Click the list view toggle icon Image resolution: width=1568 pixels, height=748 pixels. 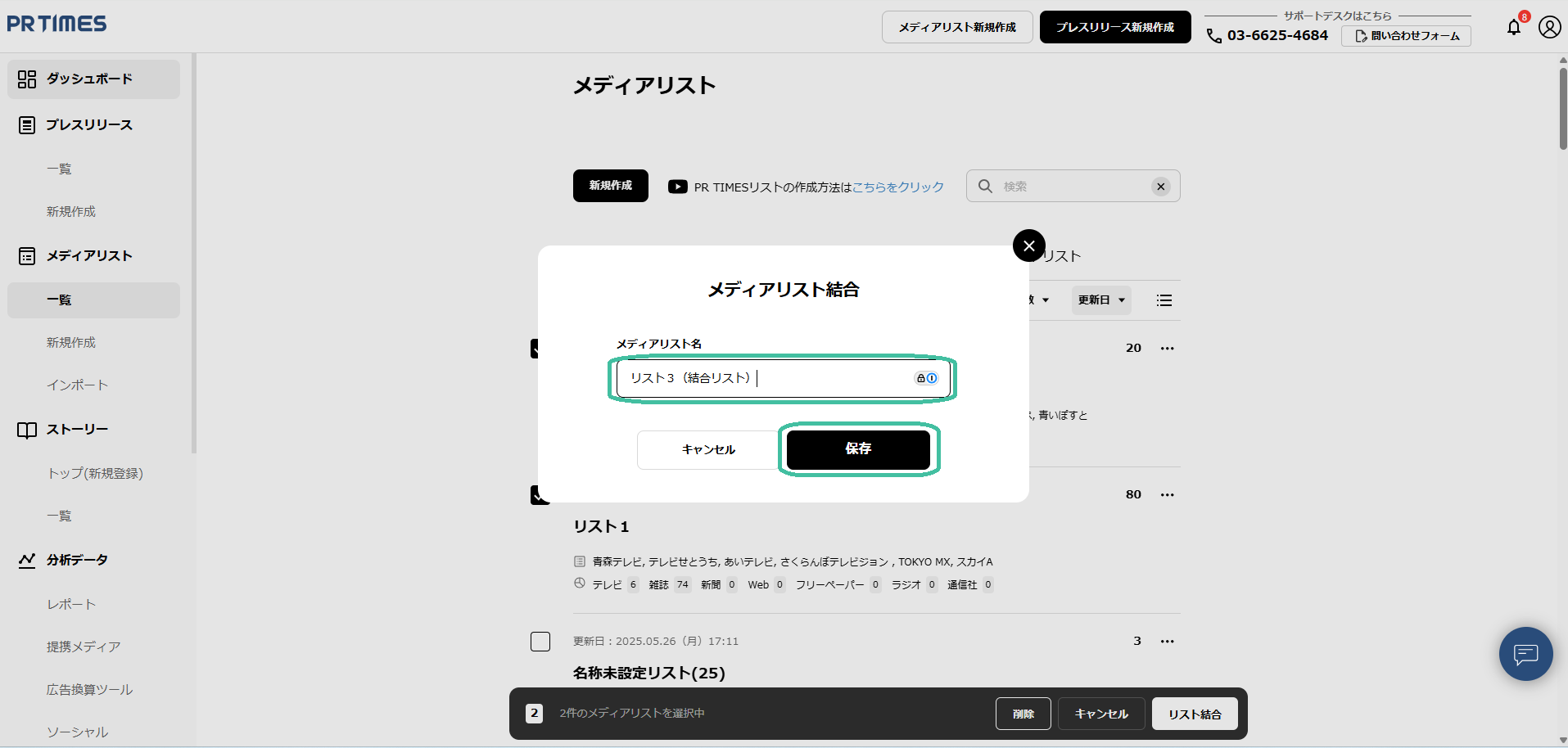[1164, 300]
